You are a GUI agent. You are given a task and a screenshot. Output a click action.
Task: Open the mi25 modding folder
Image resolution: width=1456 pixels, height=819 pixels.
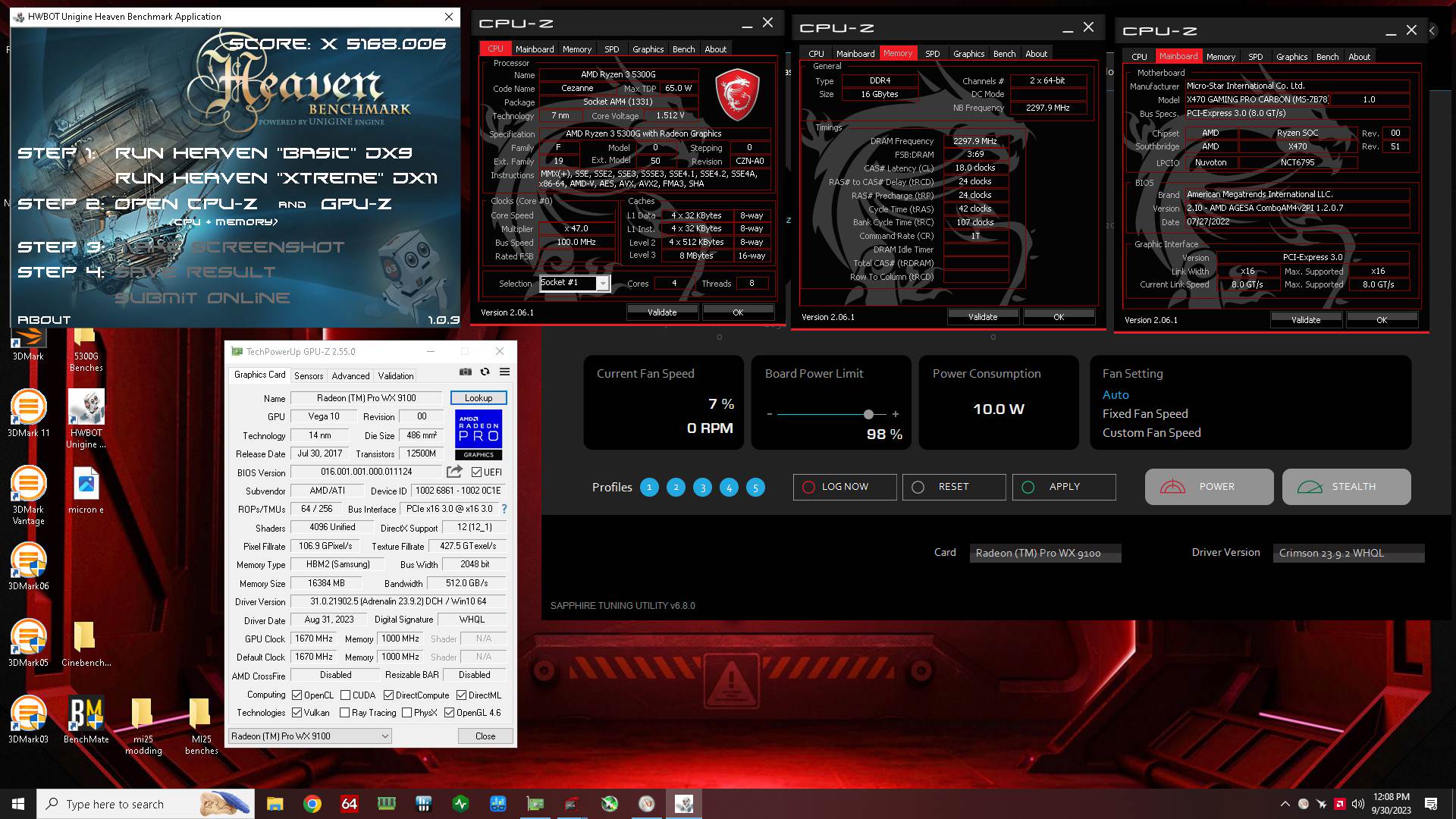tap(143, 726)
